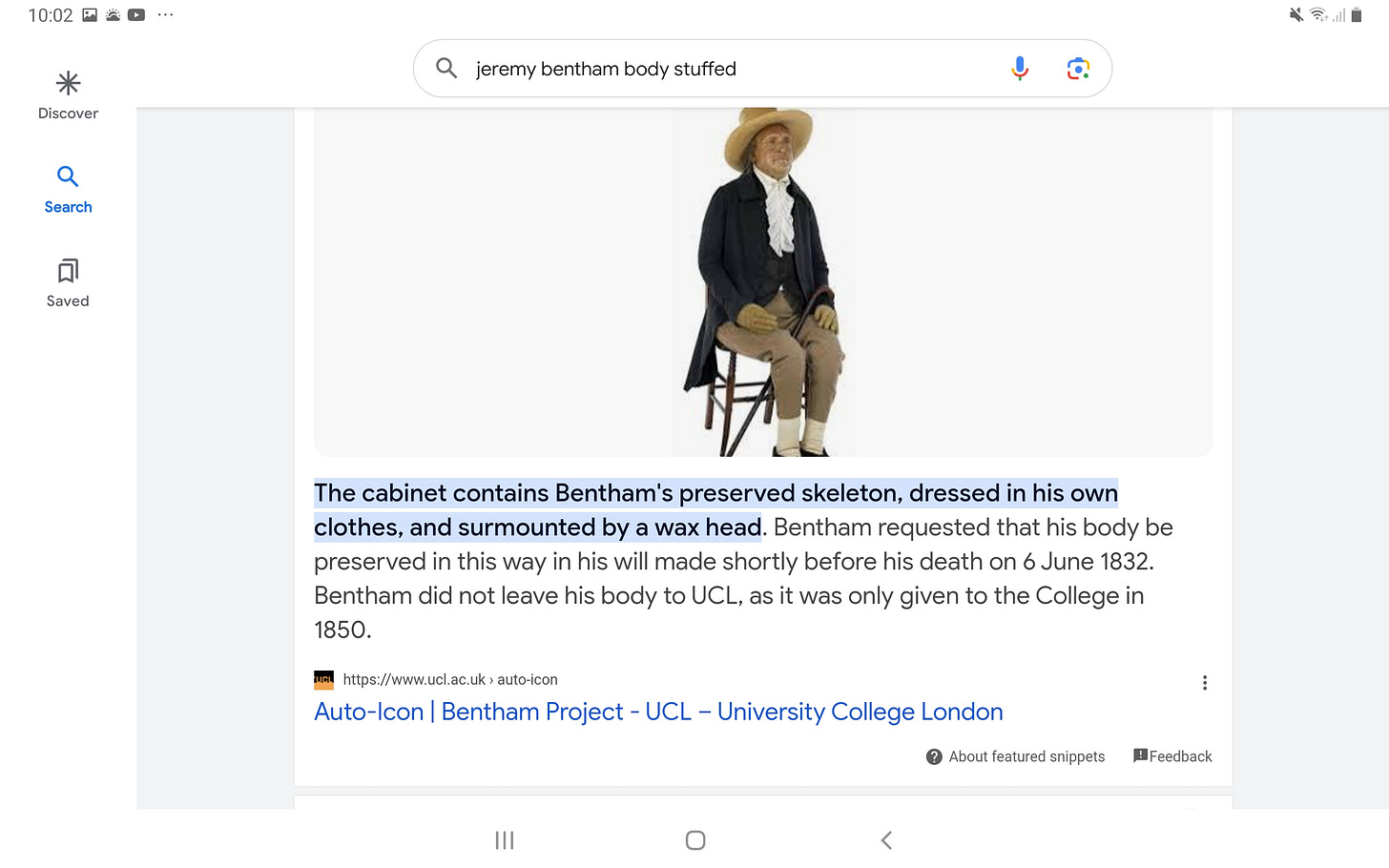The image size is (1389, 868).
Task: Tap the Android recent apps button
Action: (505, 840)
